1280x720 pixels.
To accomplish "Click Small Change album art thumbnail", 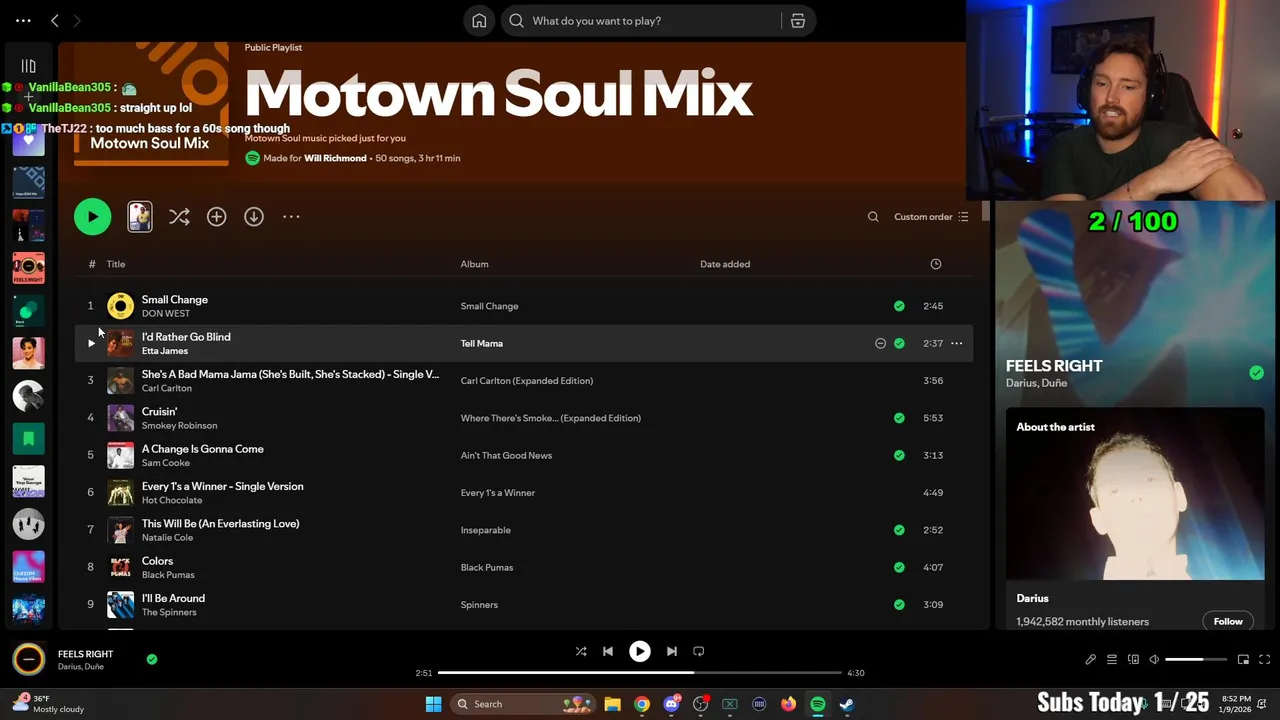I will point(120,306).
